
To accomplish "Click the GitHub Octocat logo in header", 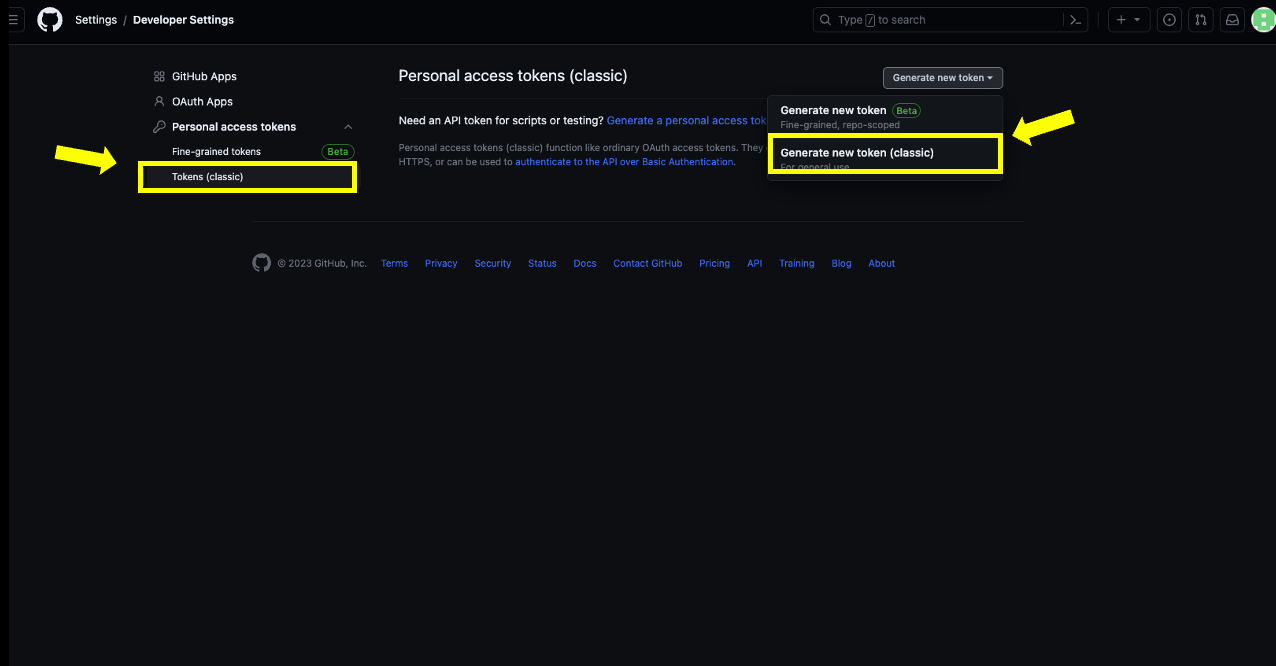I will (50, 20).
